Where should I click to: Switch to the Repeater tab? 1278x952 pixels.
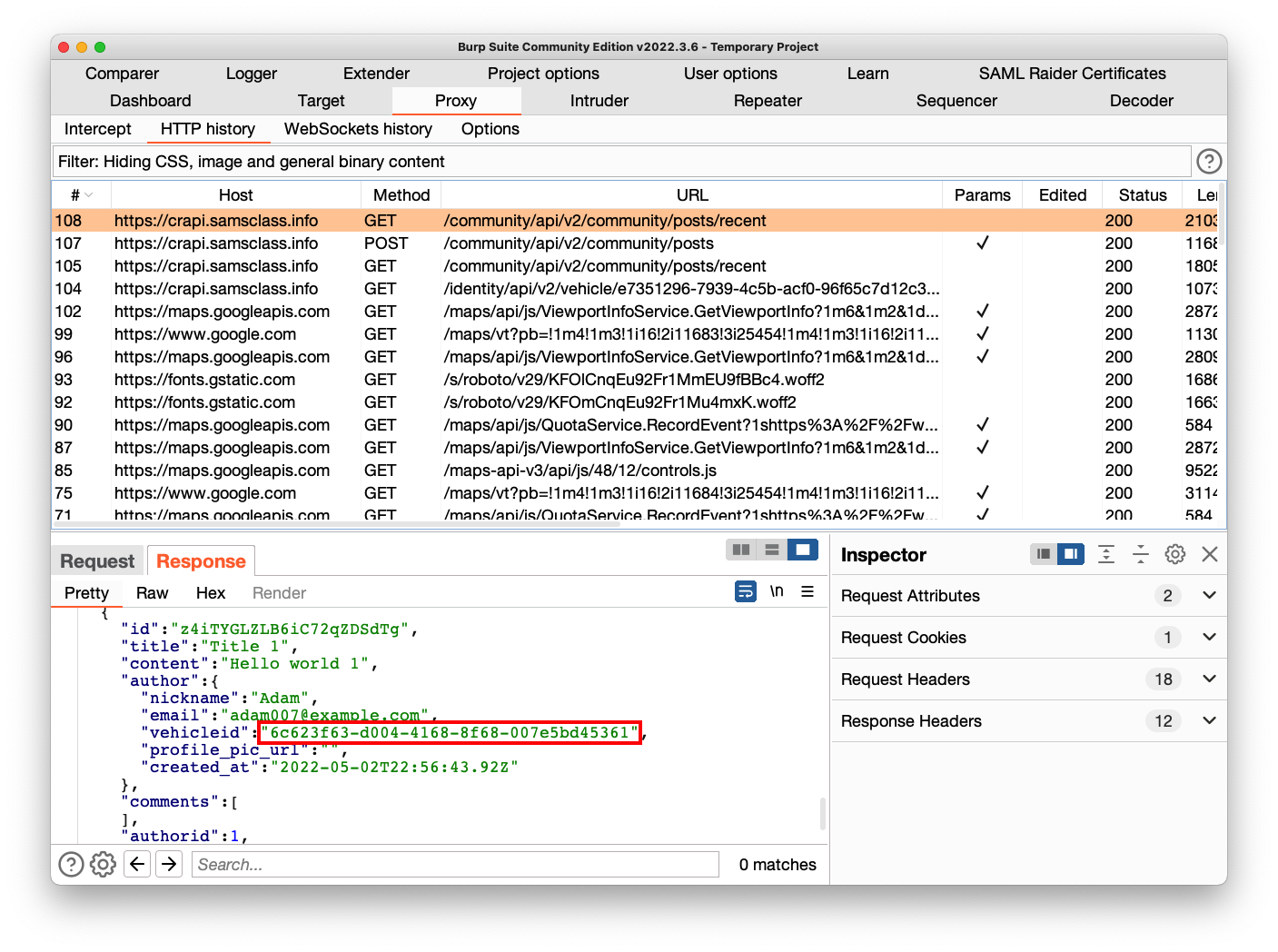[768, 101]
